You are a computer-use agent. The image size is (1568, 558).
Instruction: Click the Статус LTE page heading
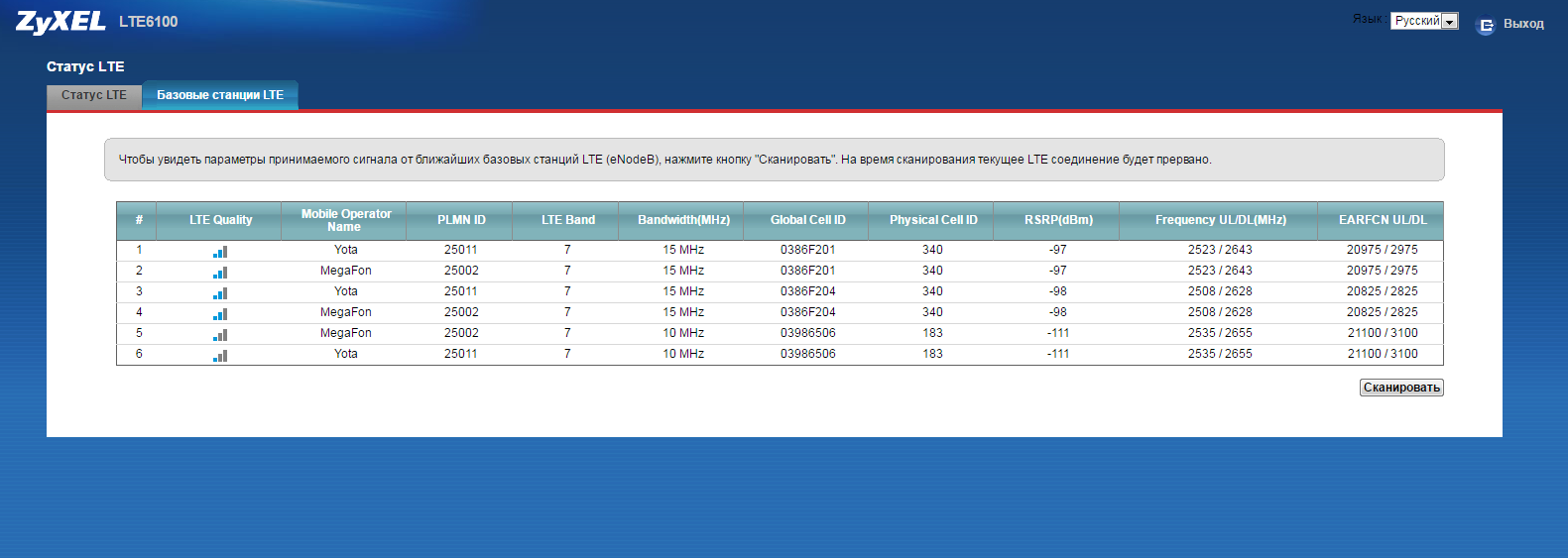click(x=85, y=66)
